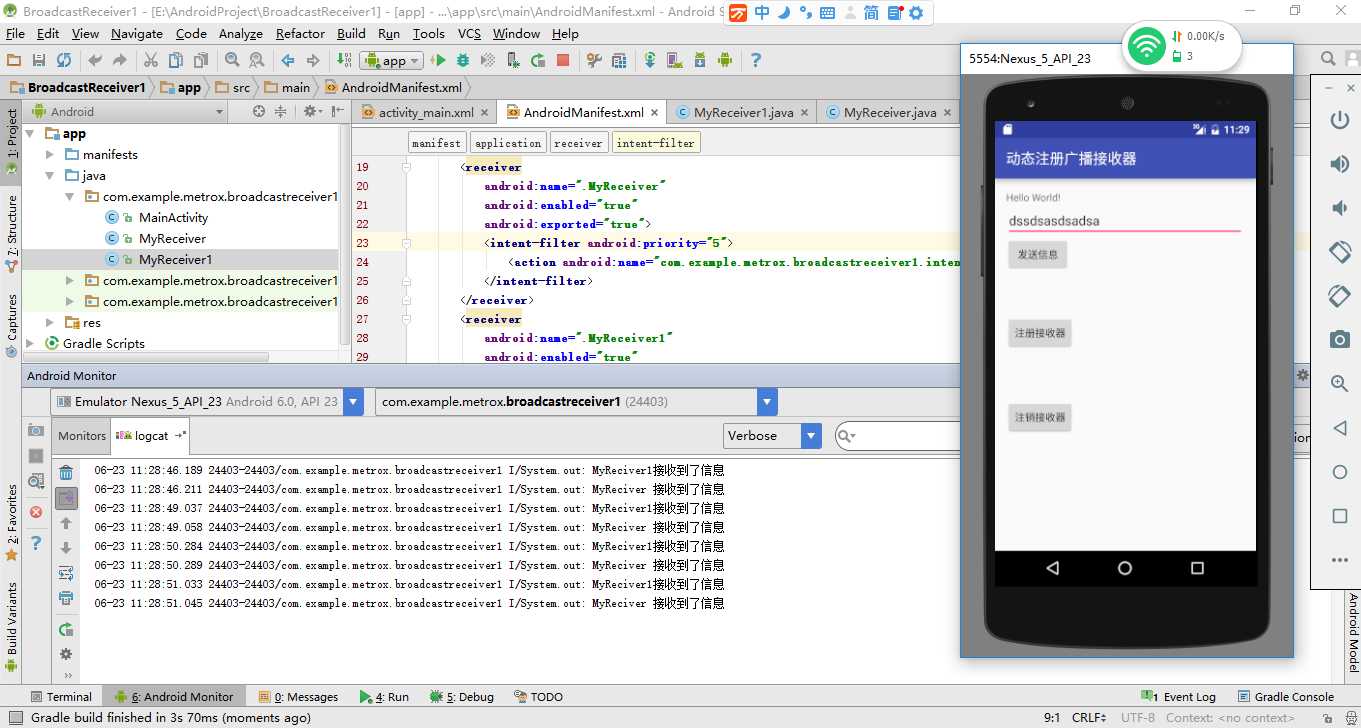Viewport: 1361px width, 728px height.
Task: Open the Help question mark toolbar icon
Action: (x=756, y=60)
